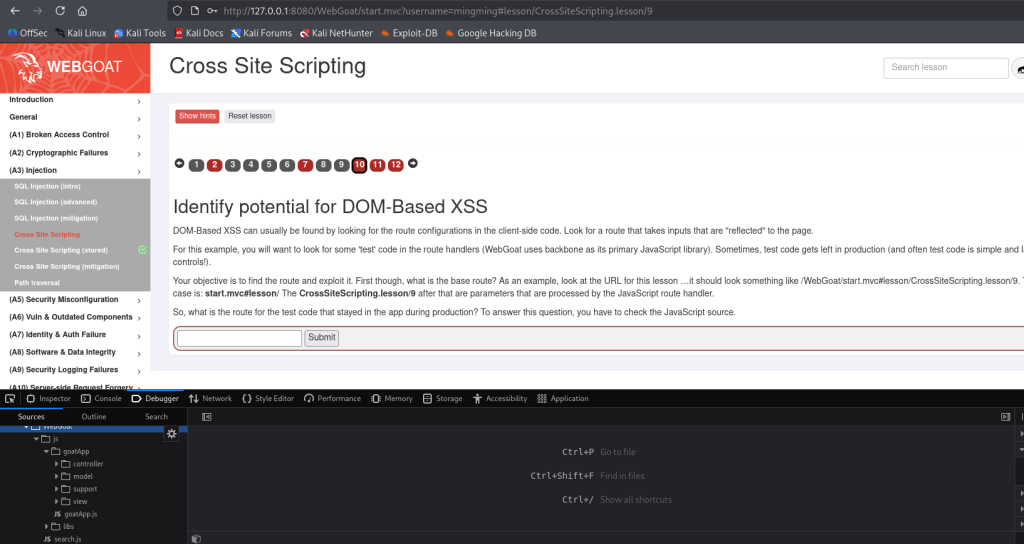Switch to the Style Editor tab
This screenshot has width=1024, height=544.
[x=268, y=398]
